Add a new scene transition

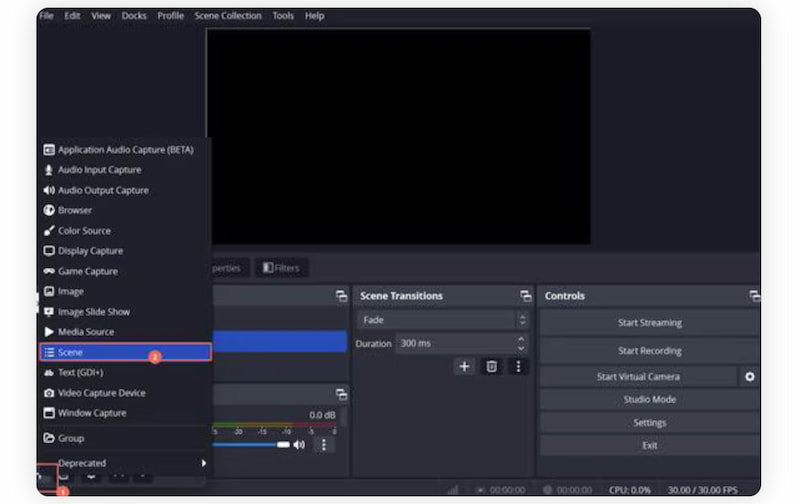464,366
